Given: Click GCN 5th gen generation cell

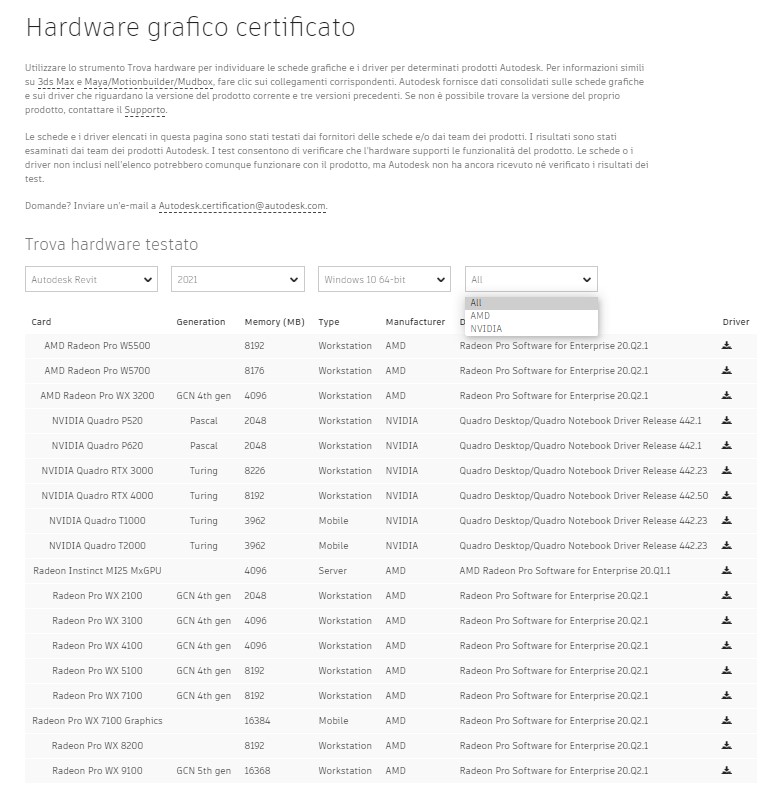Looking at the screenshot, I should click(203, 771).
